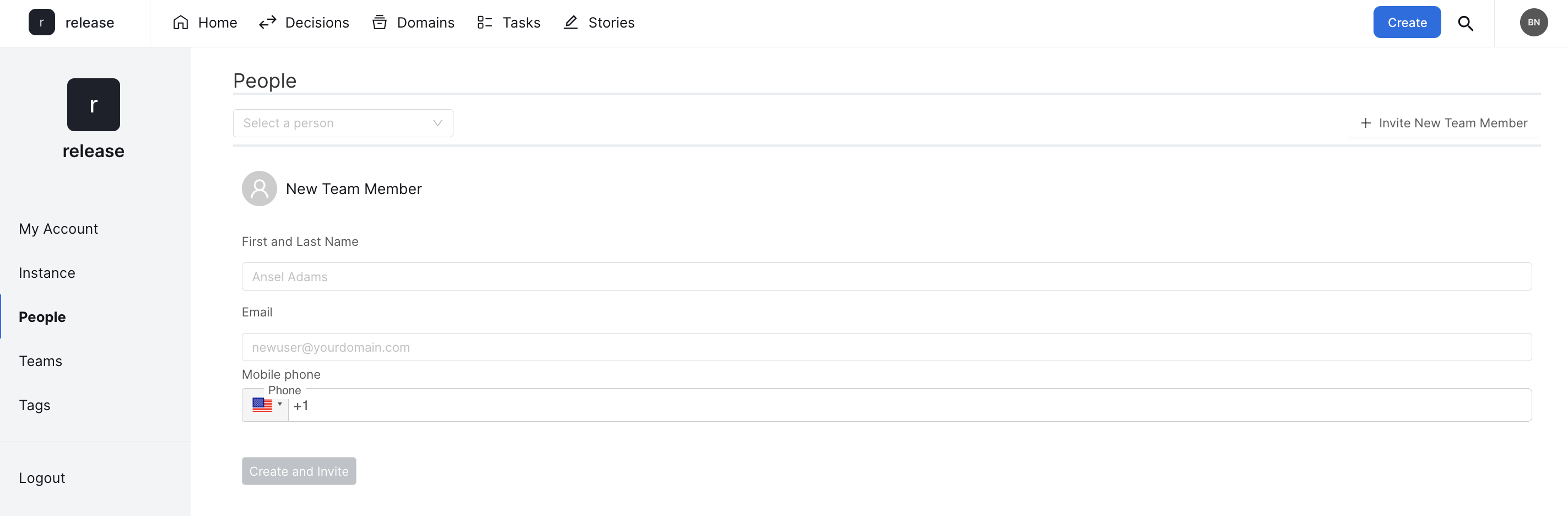
Task: Expand the country code selector arrow
Action: pos(280,405)
